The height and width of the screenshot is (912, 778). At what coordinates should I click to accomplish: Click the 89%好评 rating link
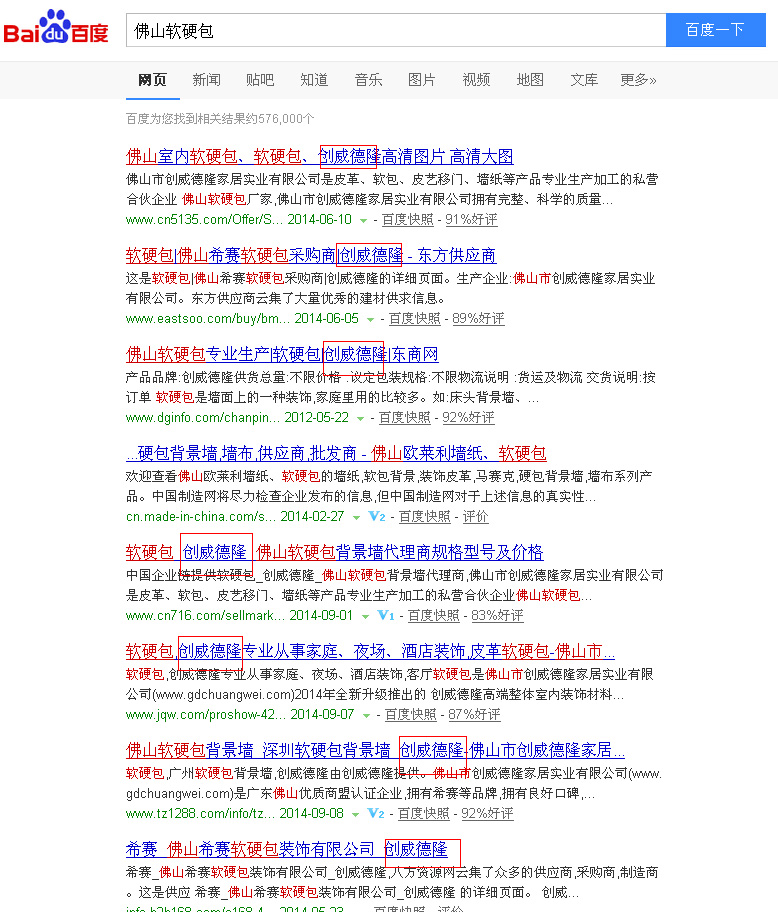point(479,318)
